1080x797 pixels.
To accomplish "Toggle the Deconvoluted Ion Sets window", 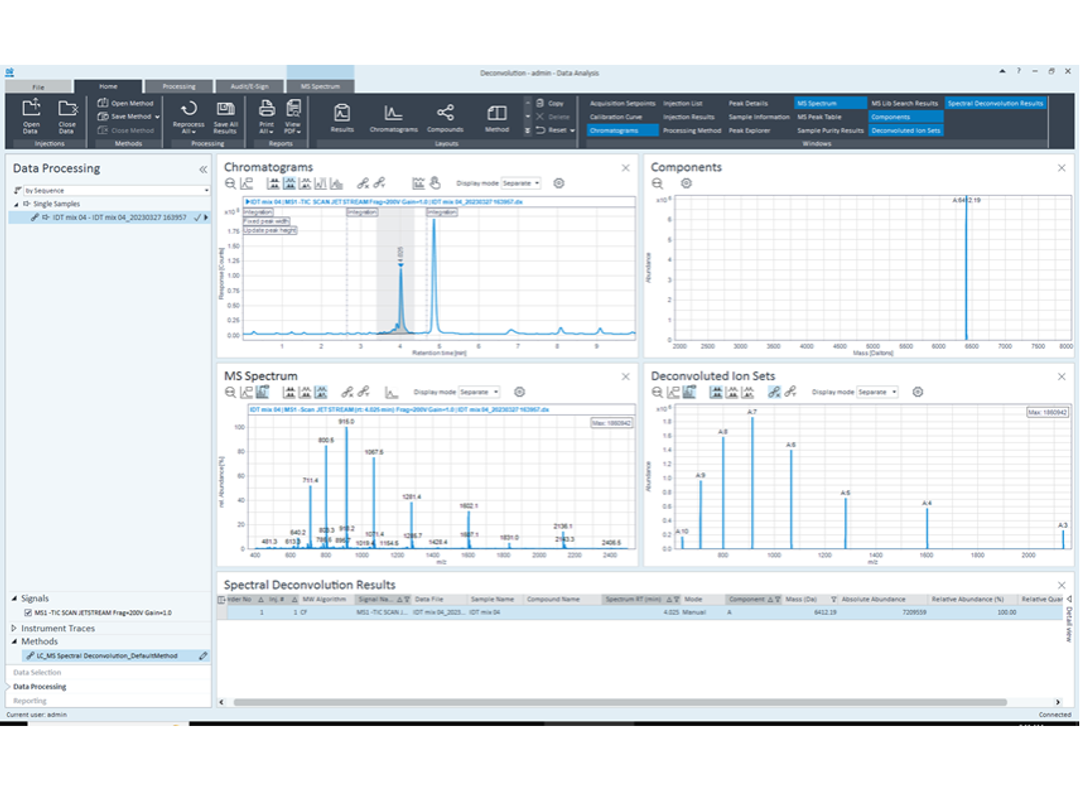I will click(905, 130).
